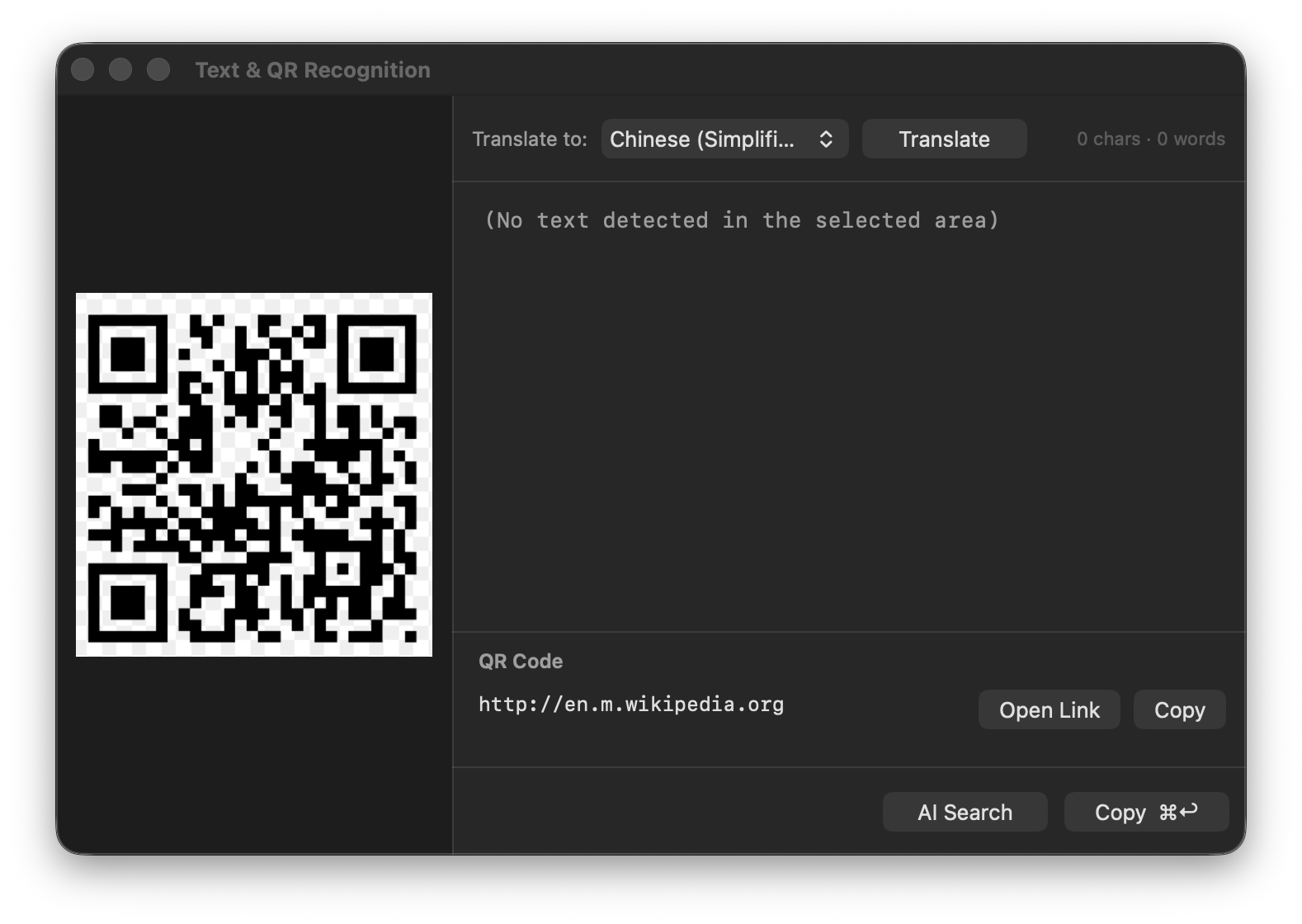Click the AI Search button
Image resolution: width=1302 pixels, height=924 pixels.
pos(965,812)
